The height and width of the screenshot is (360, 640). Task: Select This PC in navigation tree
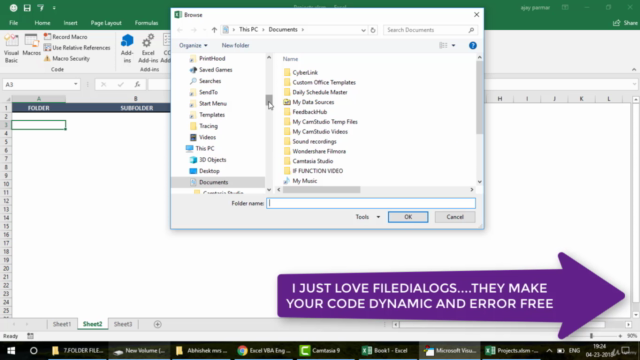point(204,148)
